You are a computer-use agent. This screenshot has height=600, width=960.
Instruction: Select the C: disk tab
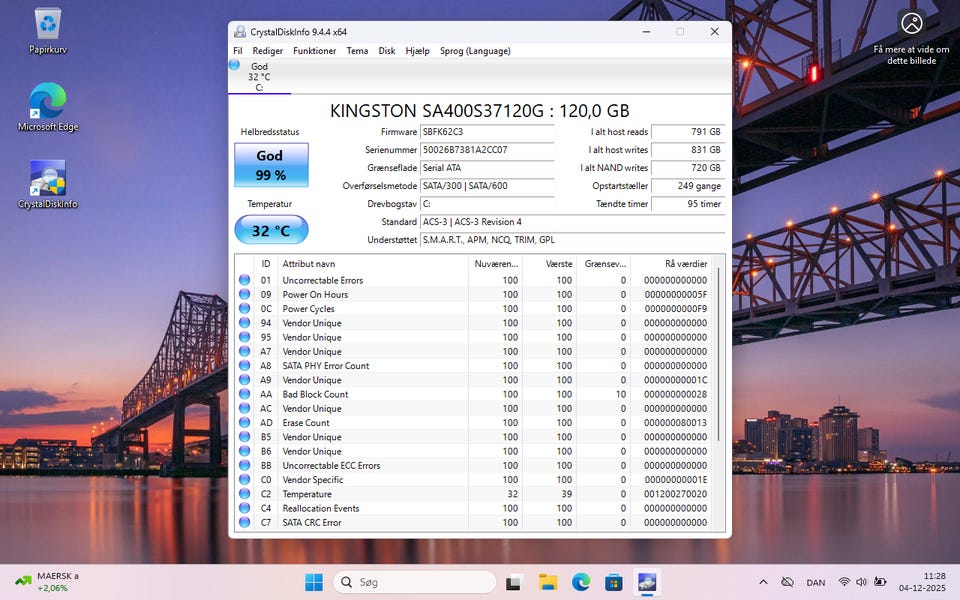pos(259,77)
